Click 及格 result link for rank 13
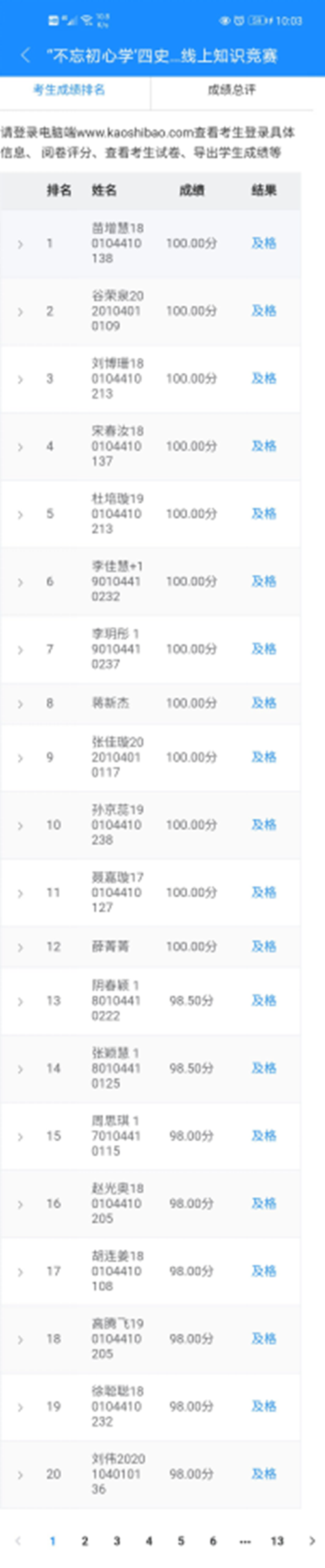The height and width of the screenshot is (1568, 325). (x=264, y=1001)
